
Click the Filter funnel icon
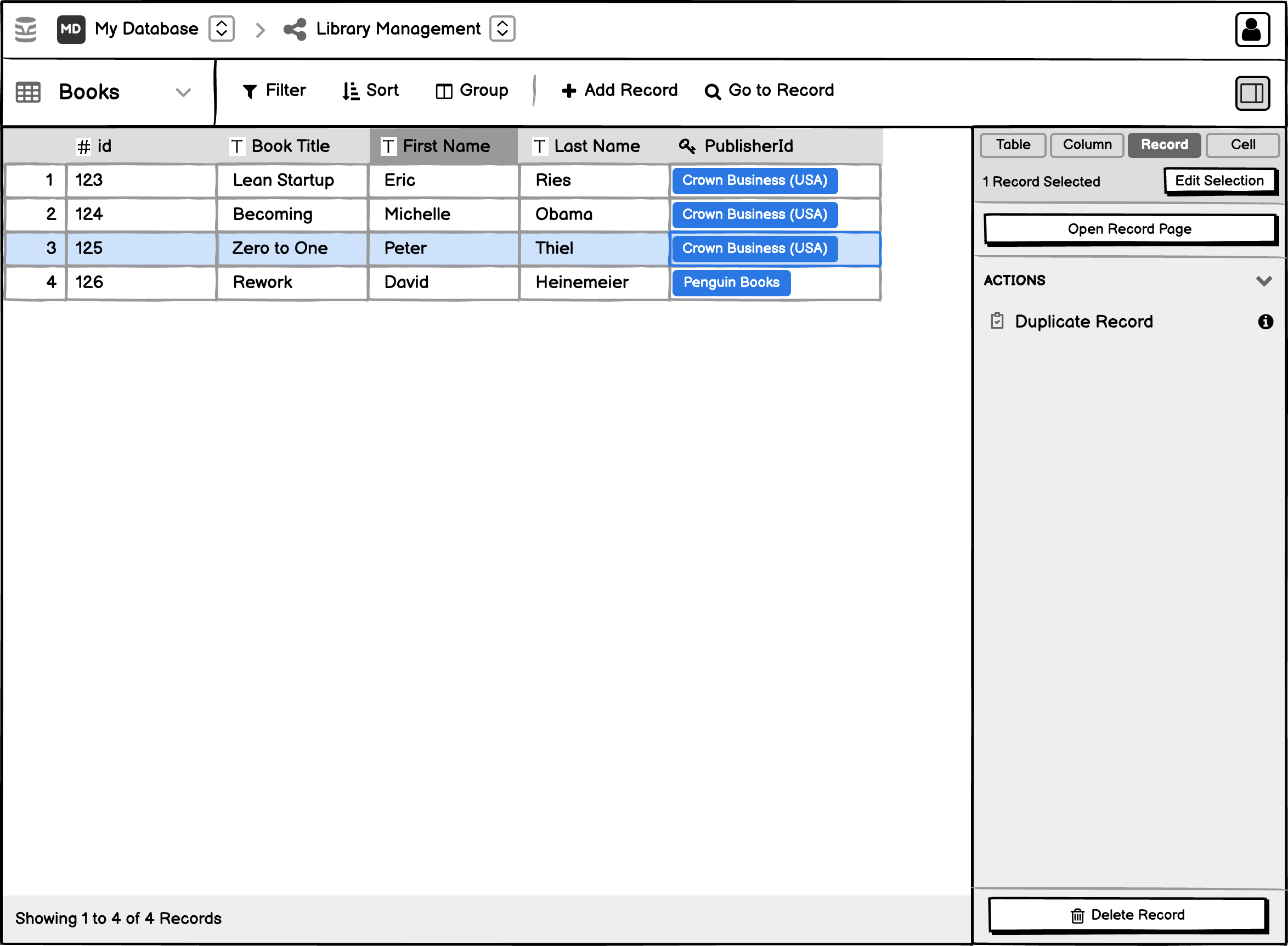pyautogui.click(x=250, y=91)
